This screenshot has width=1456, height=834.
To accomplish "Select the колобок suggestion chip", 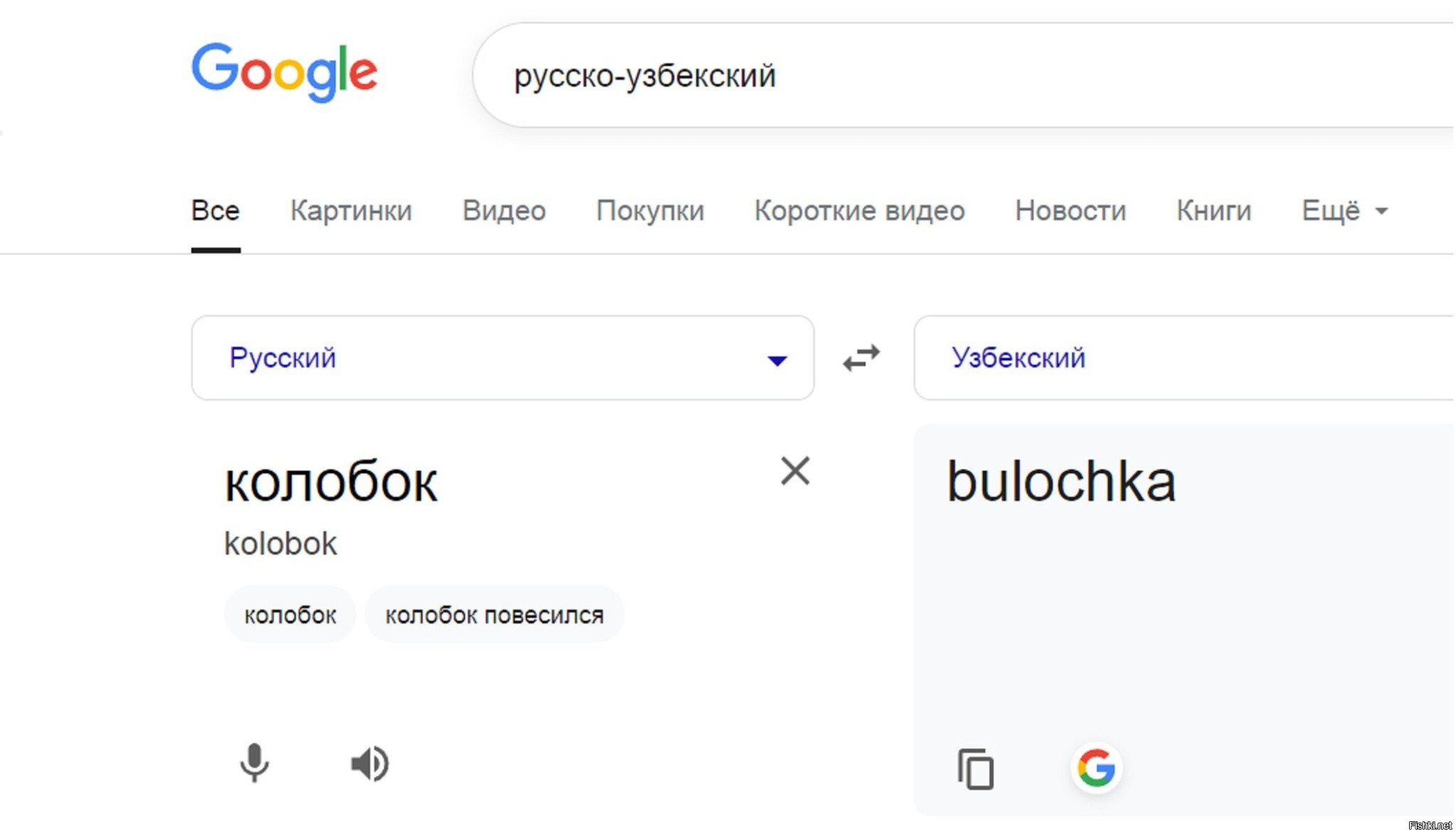I will [289, 614].
